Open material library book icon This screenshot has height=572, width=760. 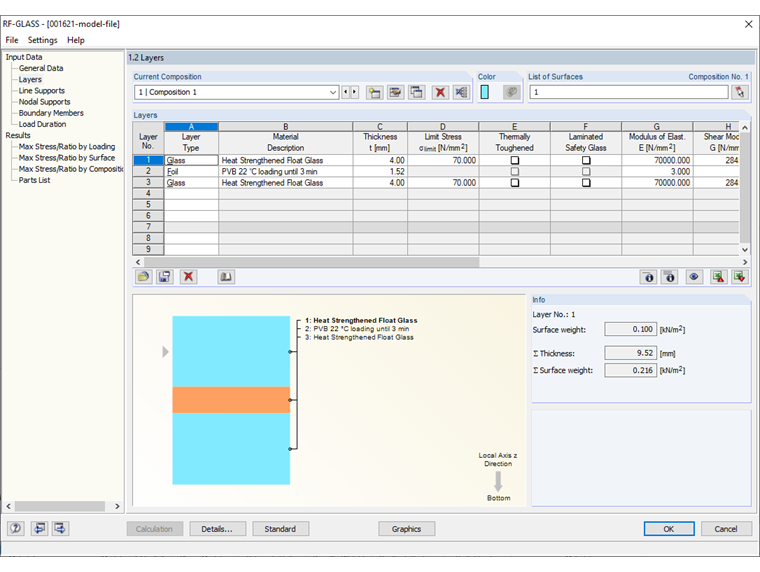tap(226, 277)
